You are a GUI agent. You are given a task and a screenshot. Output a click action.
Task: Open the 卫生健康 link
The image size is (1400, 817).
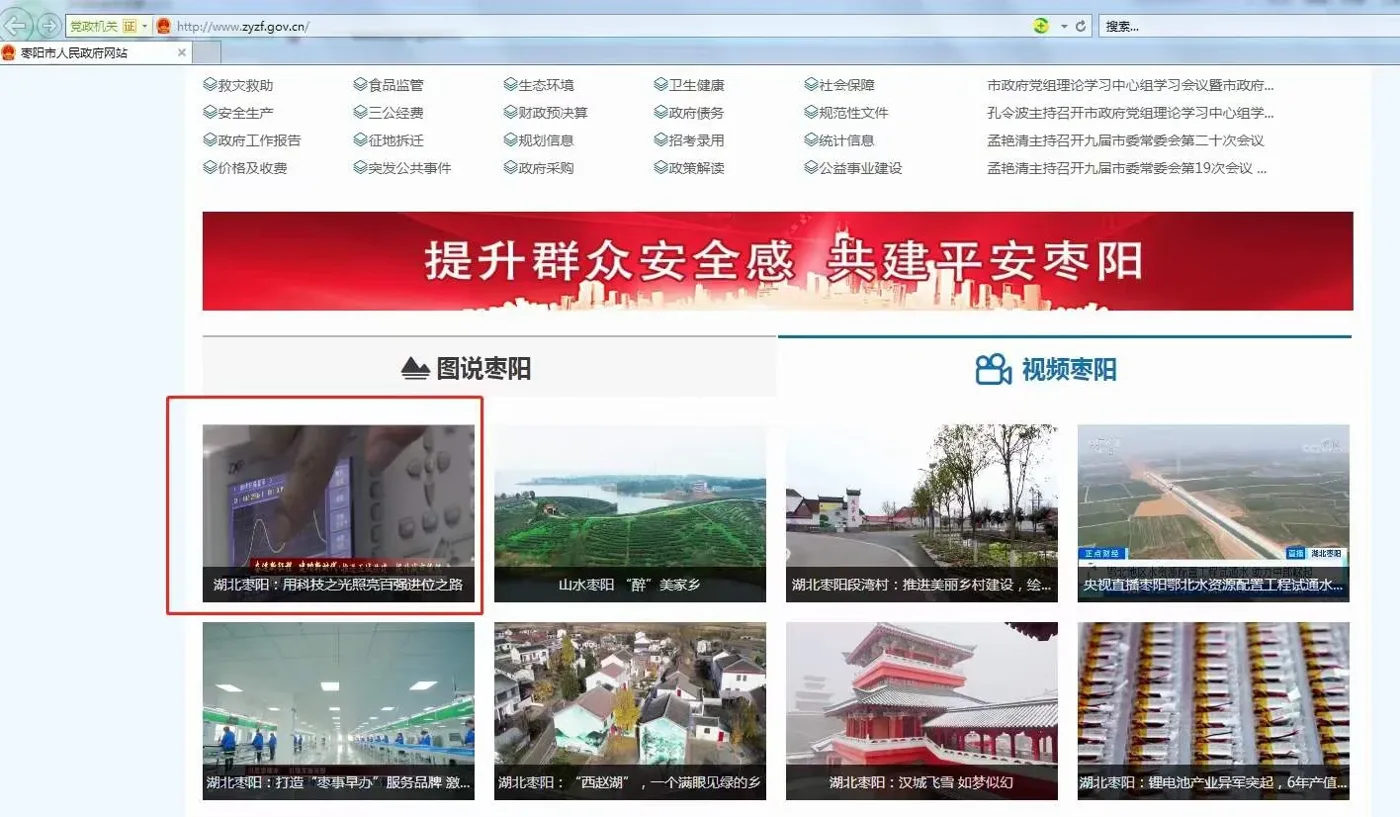[x=696, y=85]
